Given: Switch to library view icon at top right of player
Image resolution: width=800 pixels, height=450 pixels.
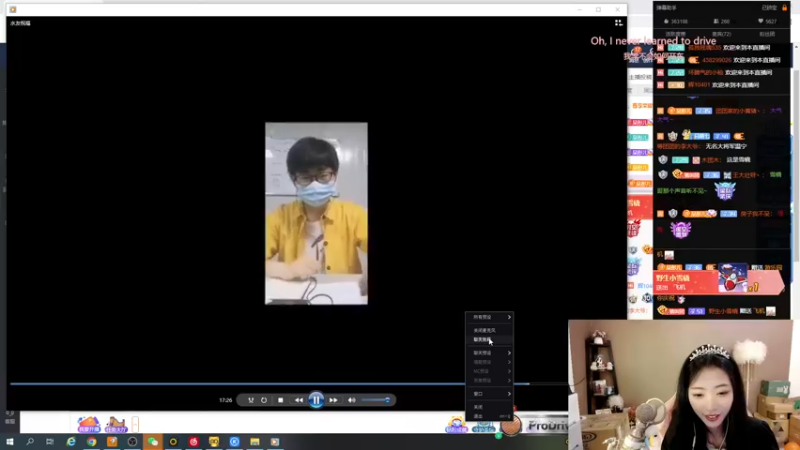Looking at the screenshot, I should pyautogui.click(x=618, y=23).
